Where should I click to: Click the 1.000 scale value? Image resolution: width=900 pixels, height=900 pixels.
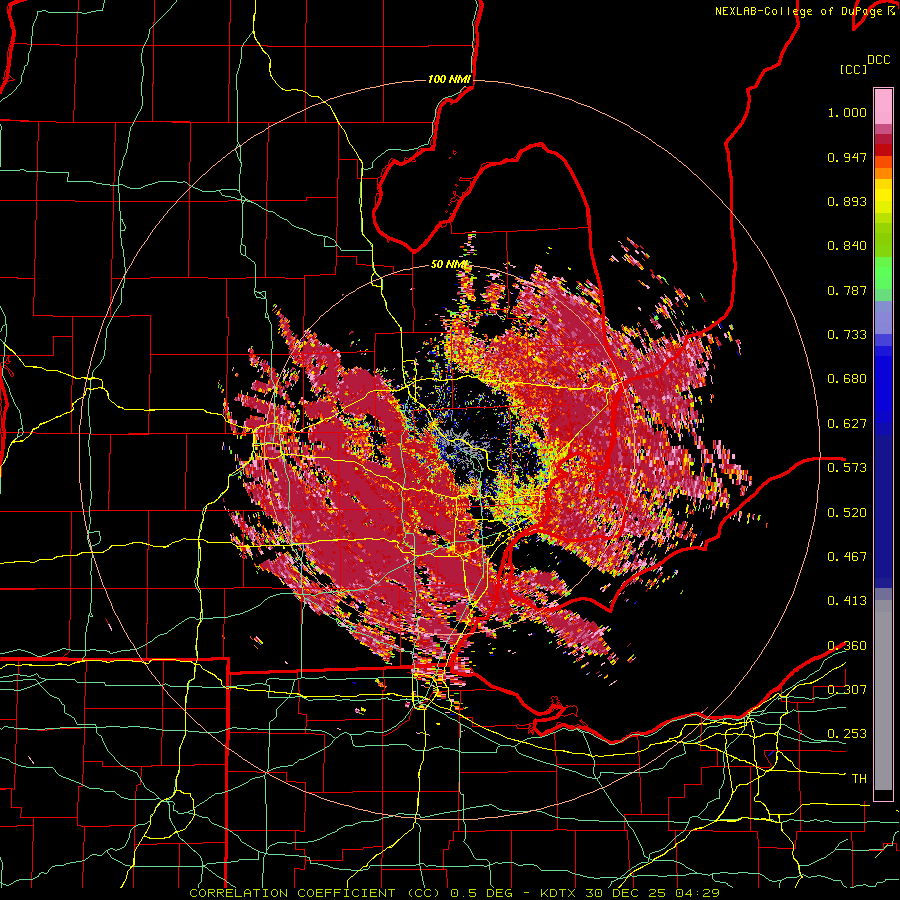point(847,112)
